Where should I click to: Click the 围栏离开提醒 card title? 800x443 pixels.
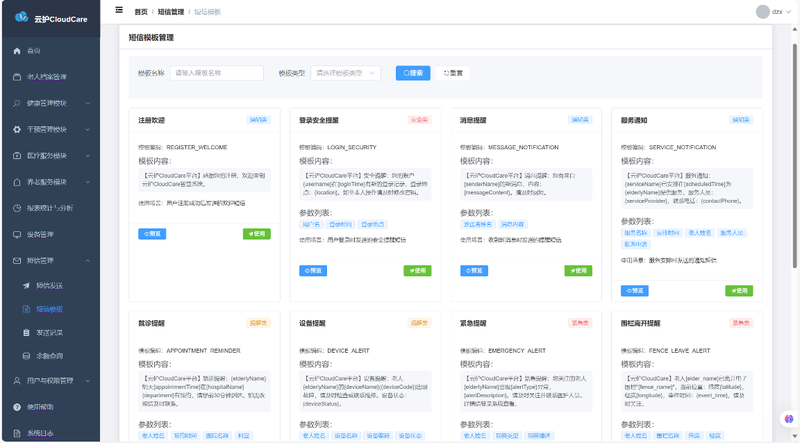click(640, 324)
